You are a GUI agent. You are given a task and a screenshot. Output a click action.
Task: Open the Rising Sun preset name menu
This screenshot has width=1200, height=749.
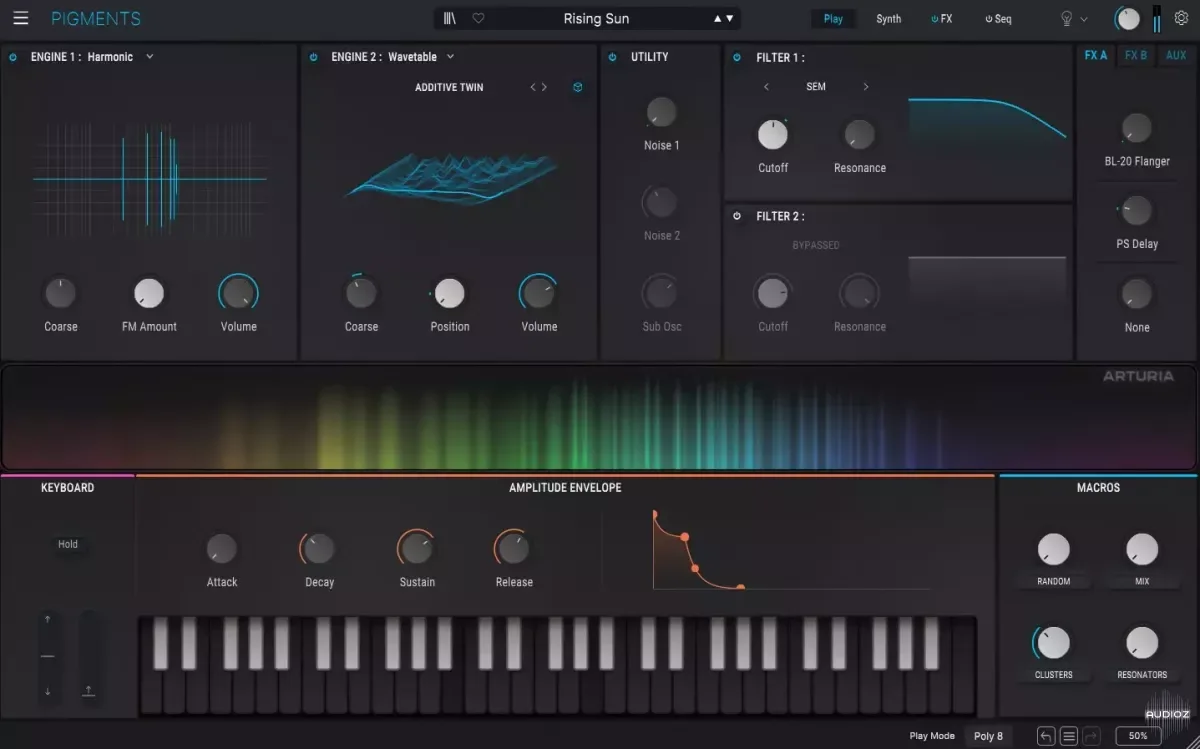596,18
